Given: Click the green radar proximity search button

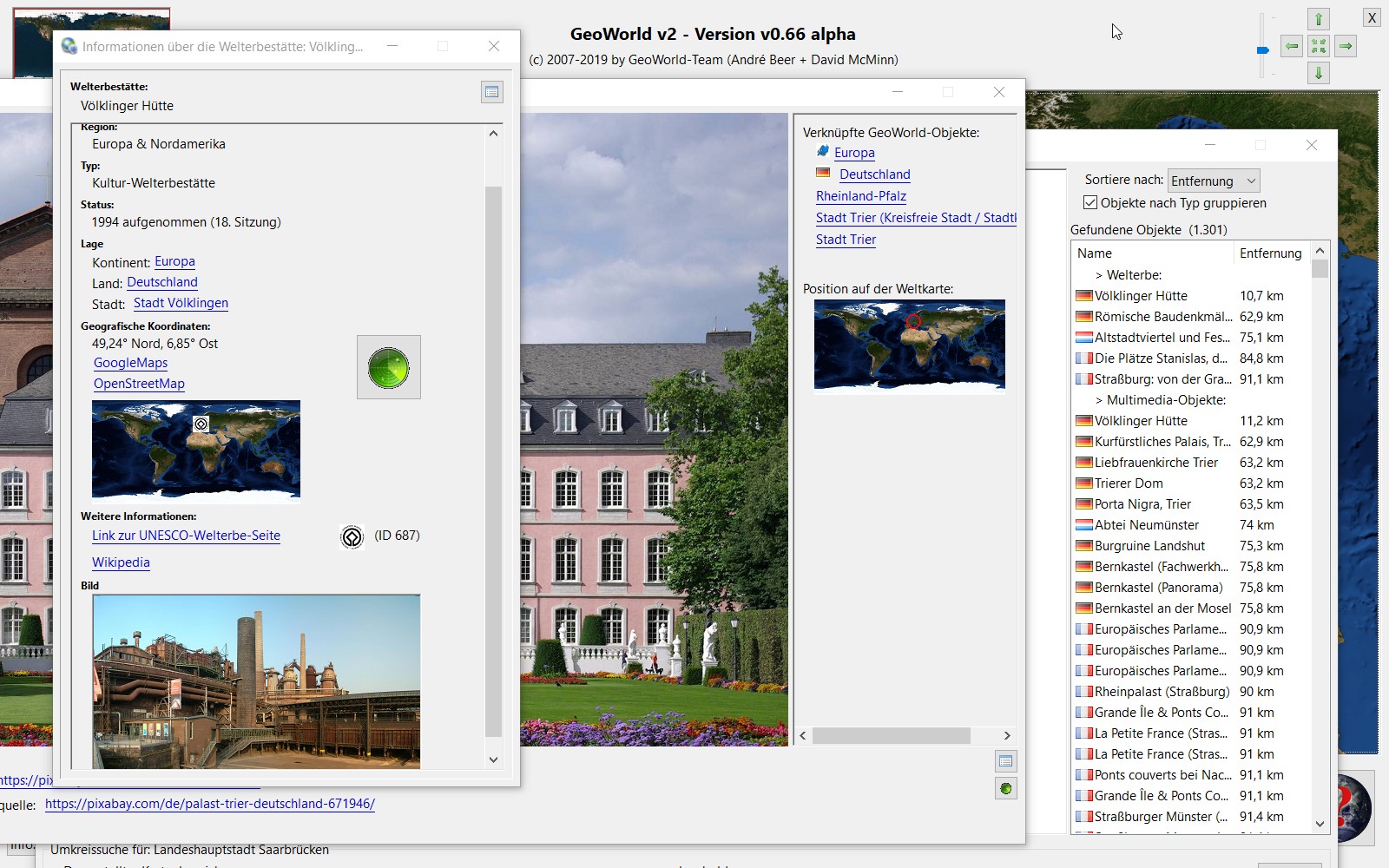Looking at the screenshot, I should click(x=389, y=367).
